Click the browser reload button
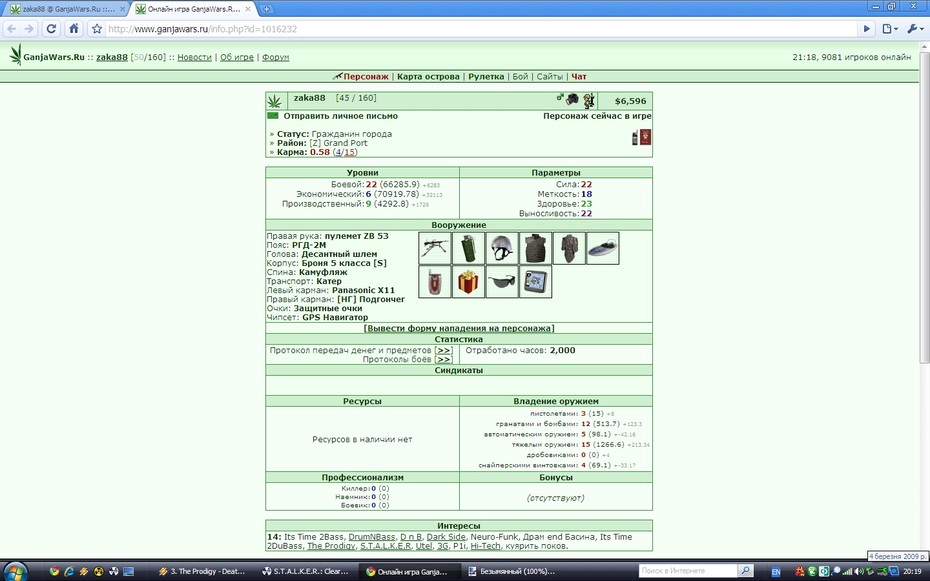930x581 pixels. (51, 28)
